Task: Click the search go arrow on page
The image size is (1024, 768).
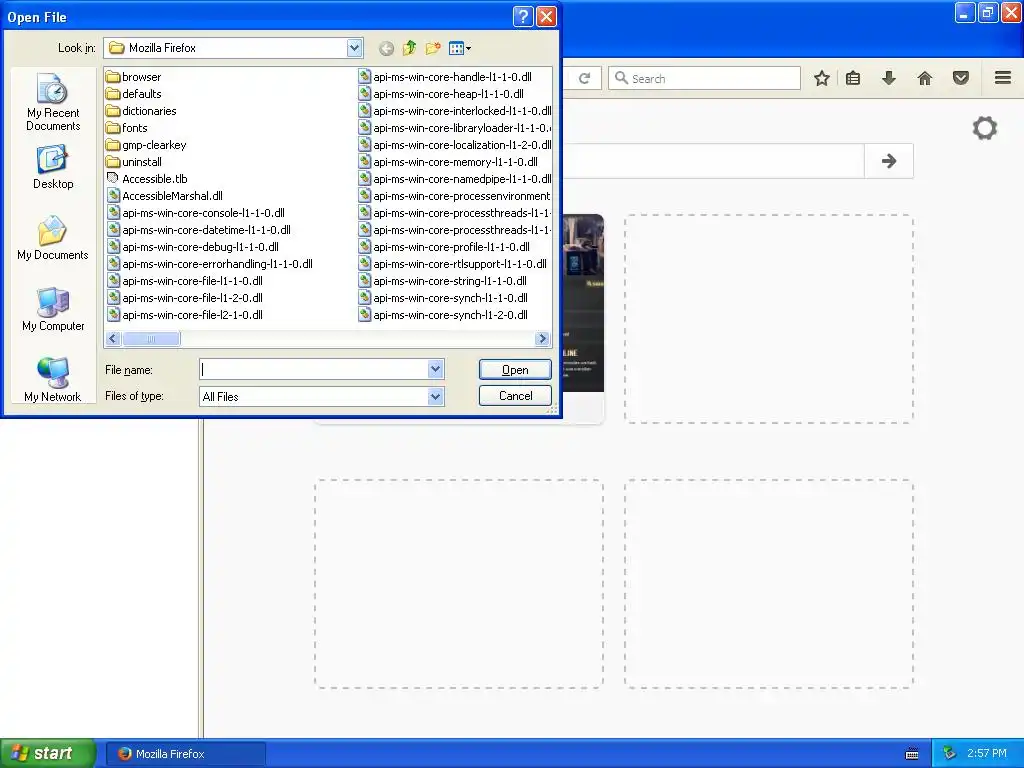Action: click(x=889, y=161)
